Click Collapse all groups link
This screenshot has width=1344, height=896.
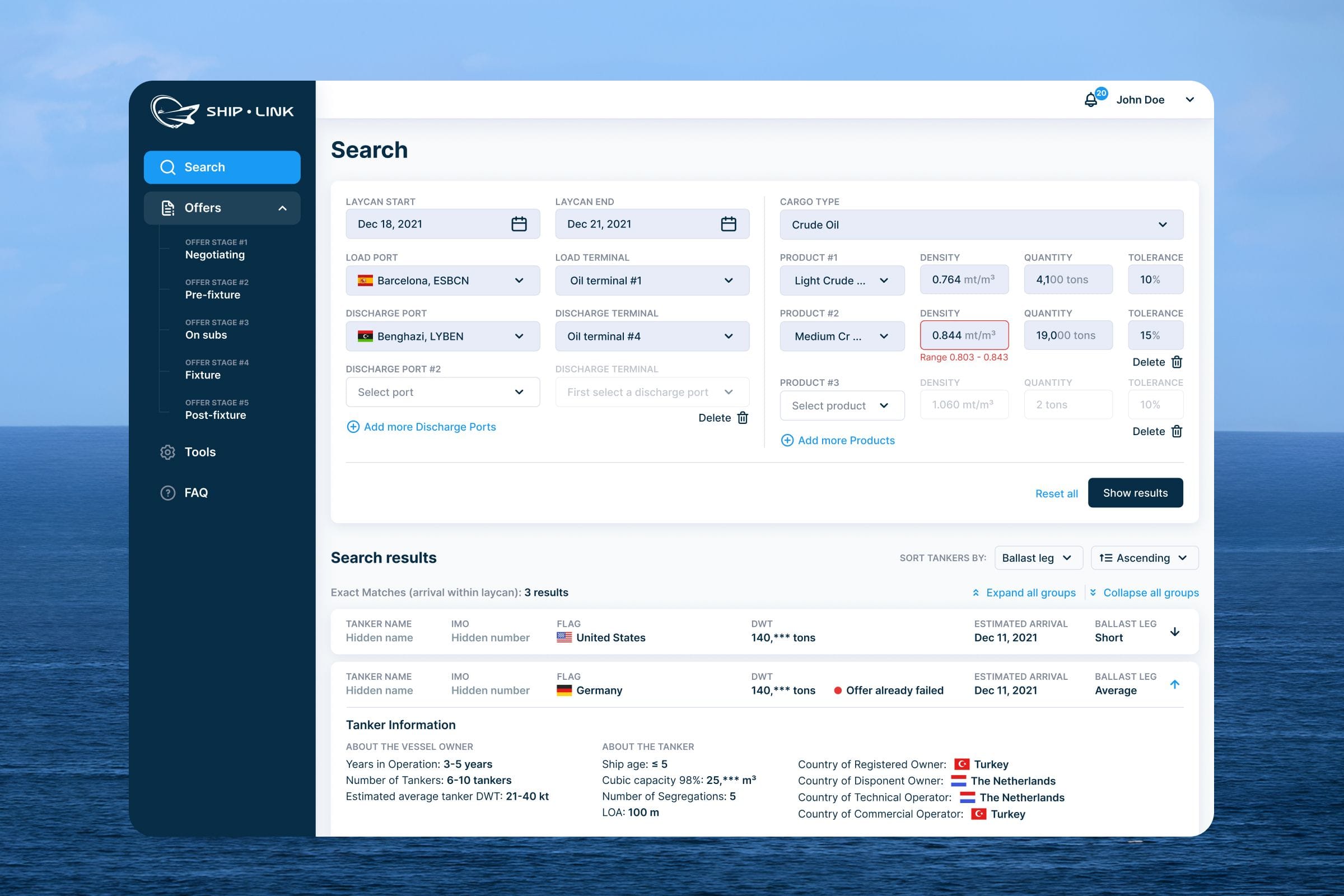(x=1150, y=592)
